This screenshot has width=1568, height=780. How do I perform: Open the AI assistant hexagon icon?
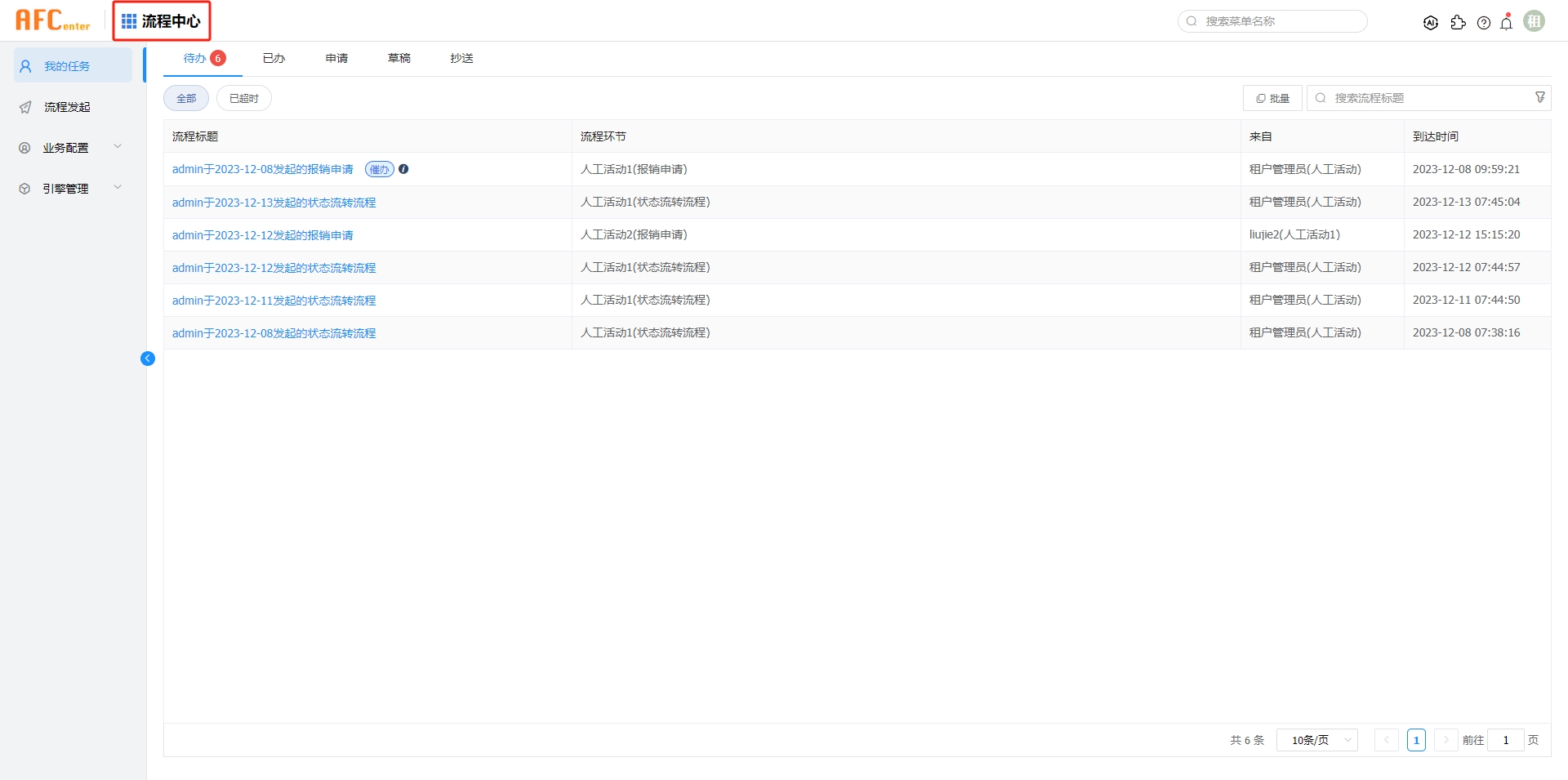1430,23
